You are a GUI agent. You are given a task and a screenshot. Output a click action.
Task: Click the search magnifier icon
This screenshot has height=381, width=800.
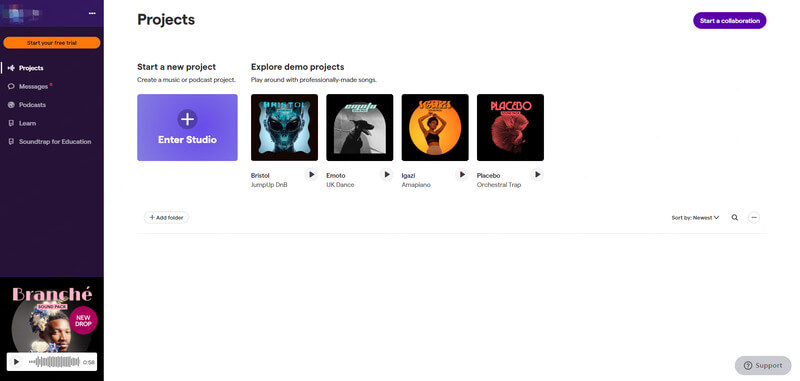click(x=735, y=217)
